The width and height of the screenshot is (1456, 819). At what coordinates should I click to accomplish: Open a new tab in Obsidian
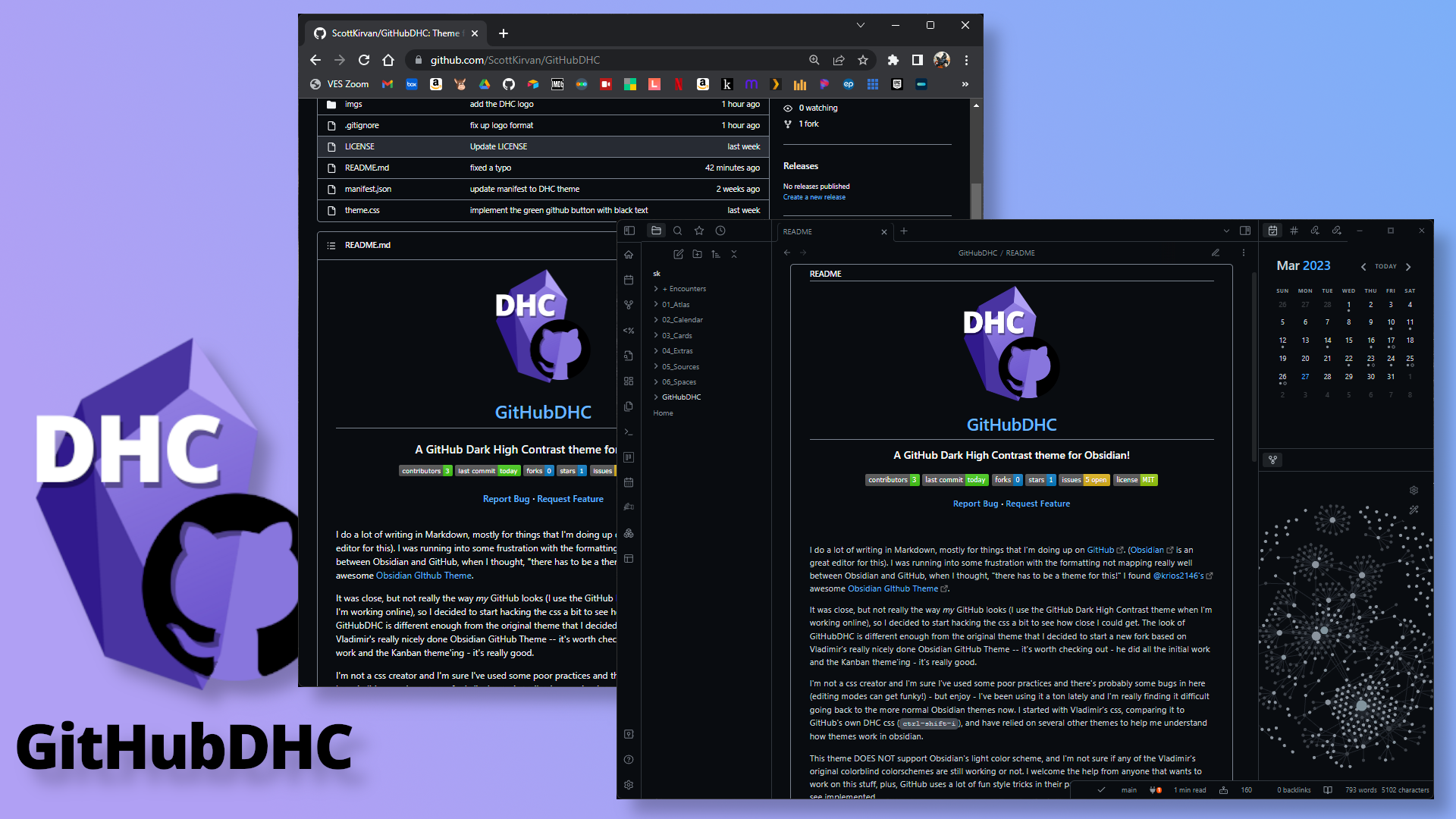(x=904, y=231)
